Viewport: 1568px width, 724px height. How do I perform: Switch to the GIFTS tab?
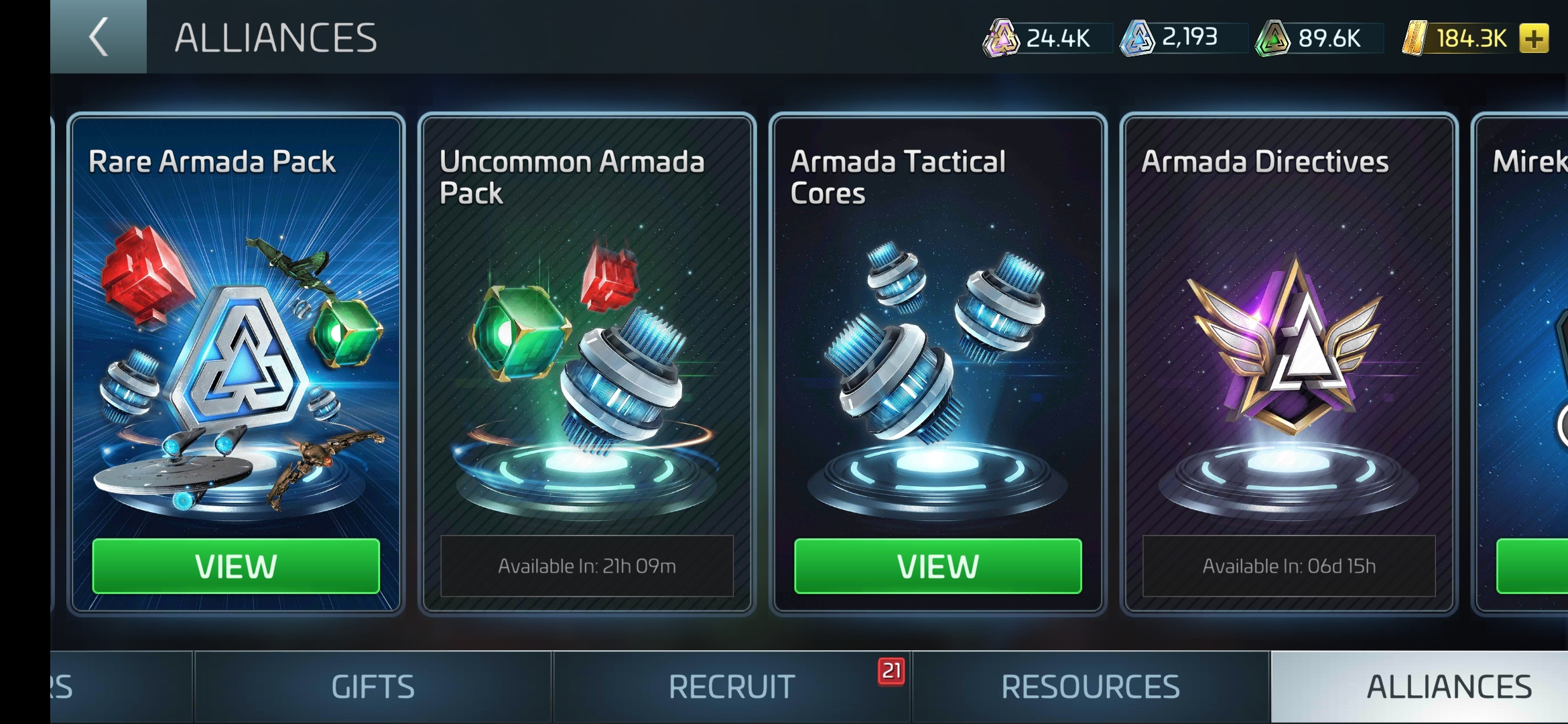(373, 687)
